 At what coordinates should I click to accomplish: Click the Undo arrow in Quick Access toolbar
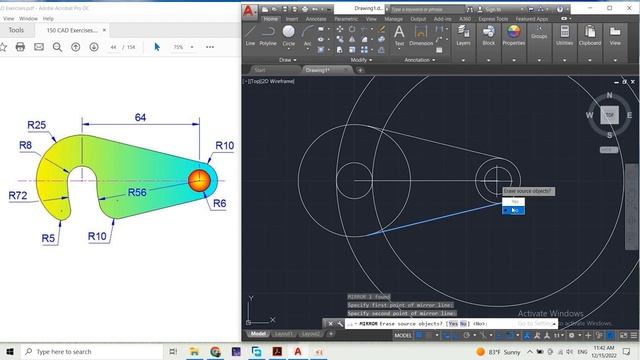click(x=315, y=9)
